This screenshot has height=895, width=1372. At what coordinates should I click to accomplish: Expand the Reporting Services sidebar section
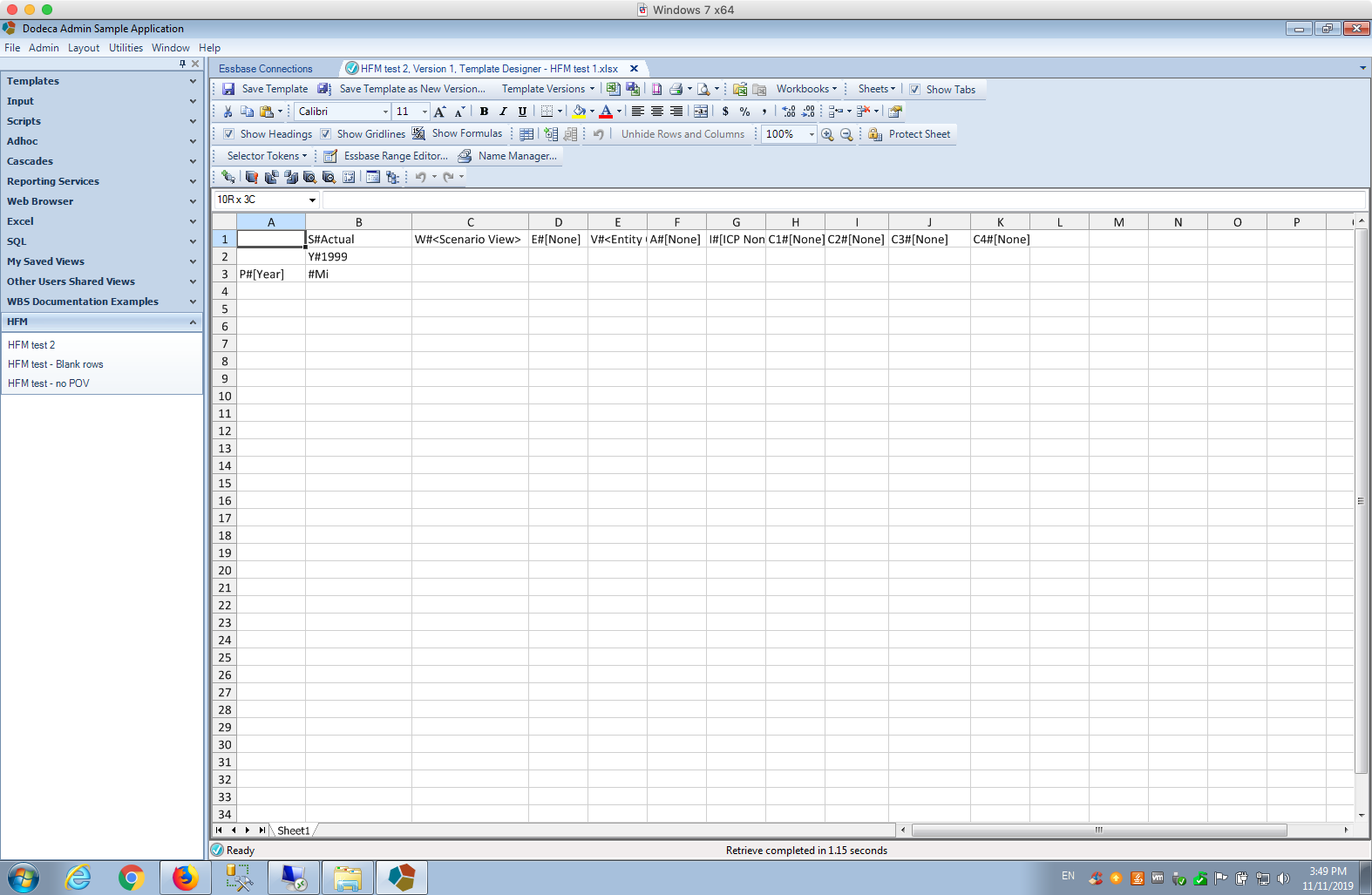[x=101, y=181]
